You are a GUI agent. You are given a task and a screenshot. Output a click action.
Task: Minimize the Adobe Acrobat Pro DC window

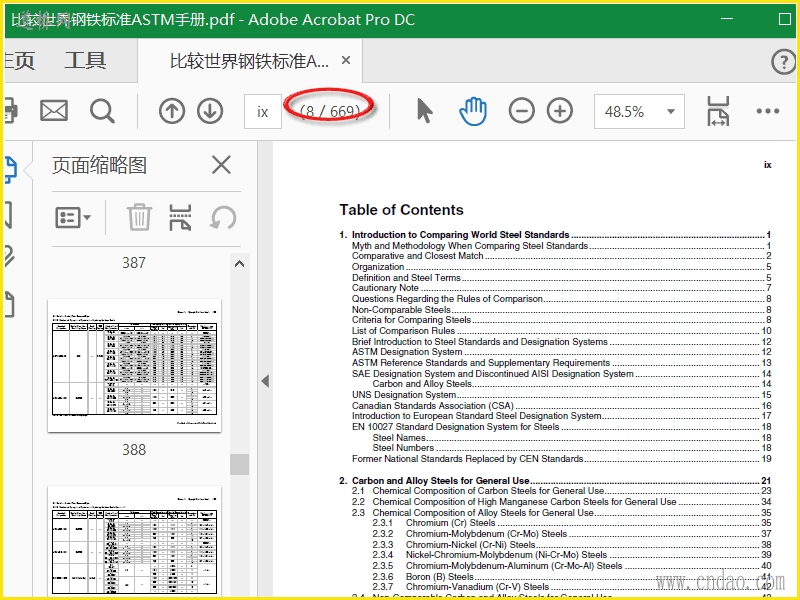727,19
